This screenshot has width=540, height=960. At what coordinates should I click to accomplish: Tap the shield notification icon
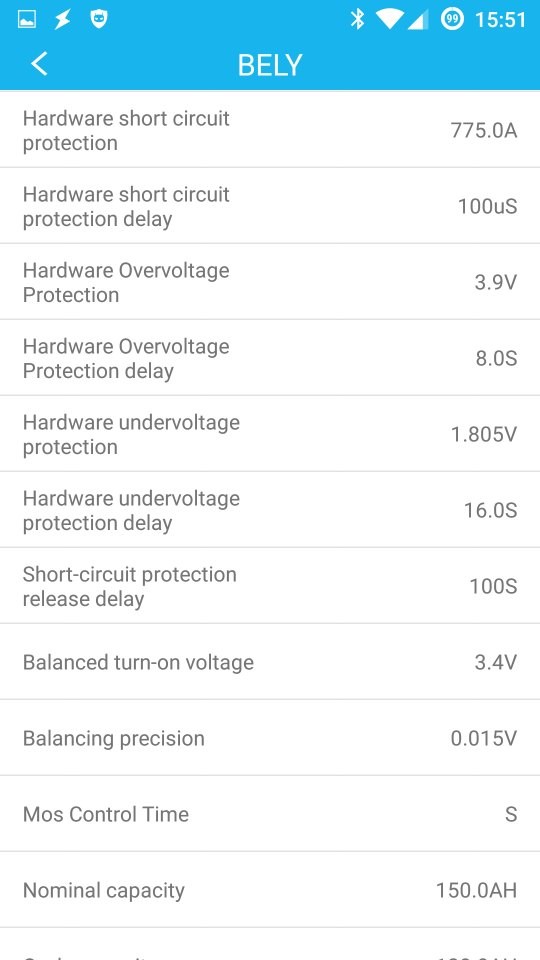point(99,20)
